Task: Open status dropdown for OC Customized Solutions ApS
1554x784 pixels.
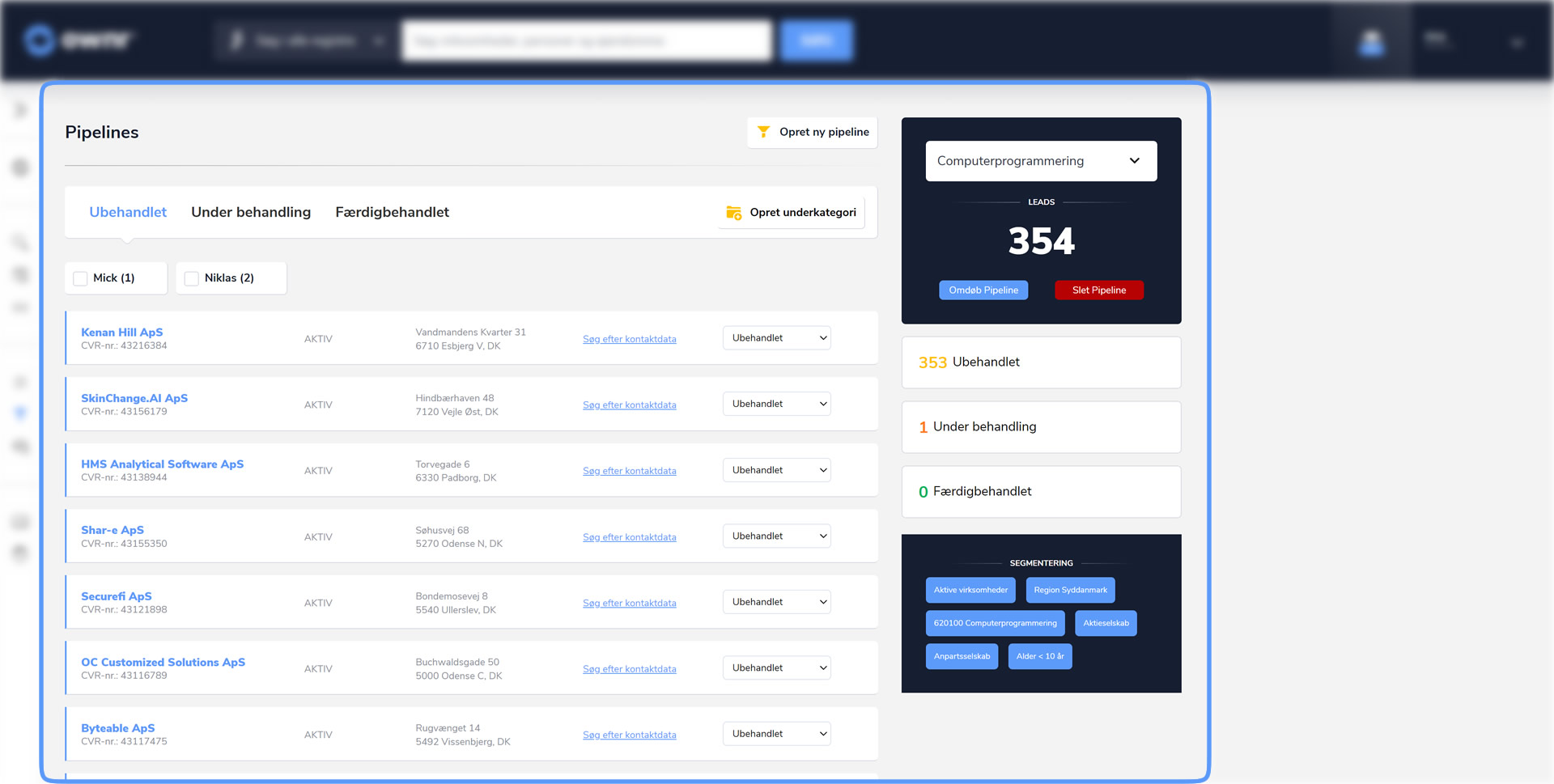Action: pos(777,667)
